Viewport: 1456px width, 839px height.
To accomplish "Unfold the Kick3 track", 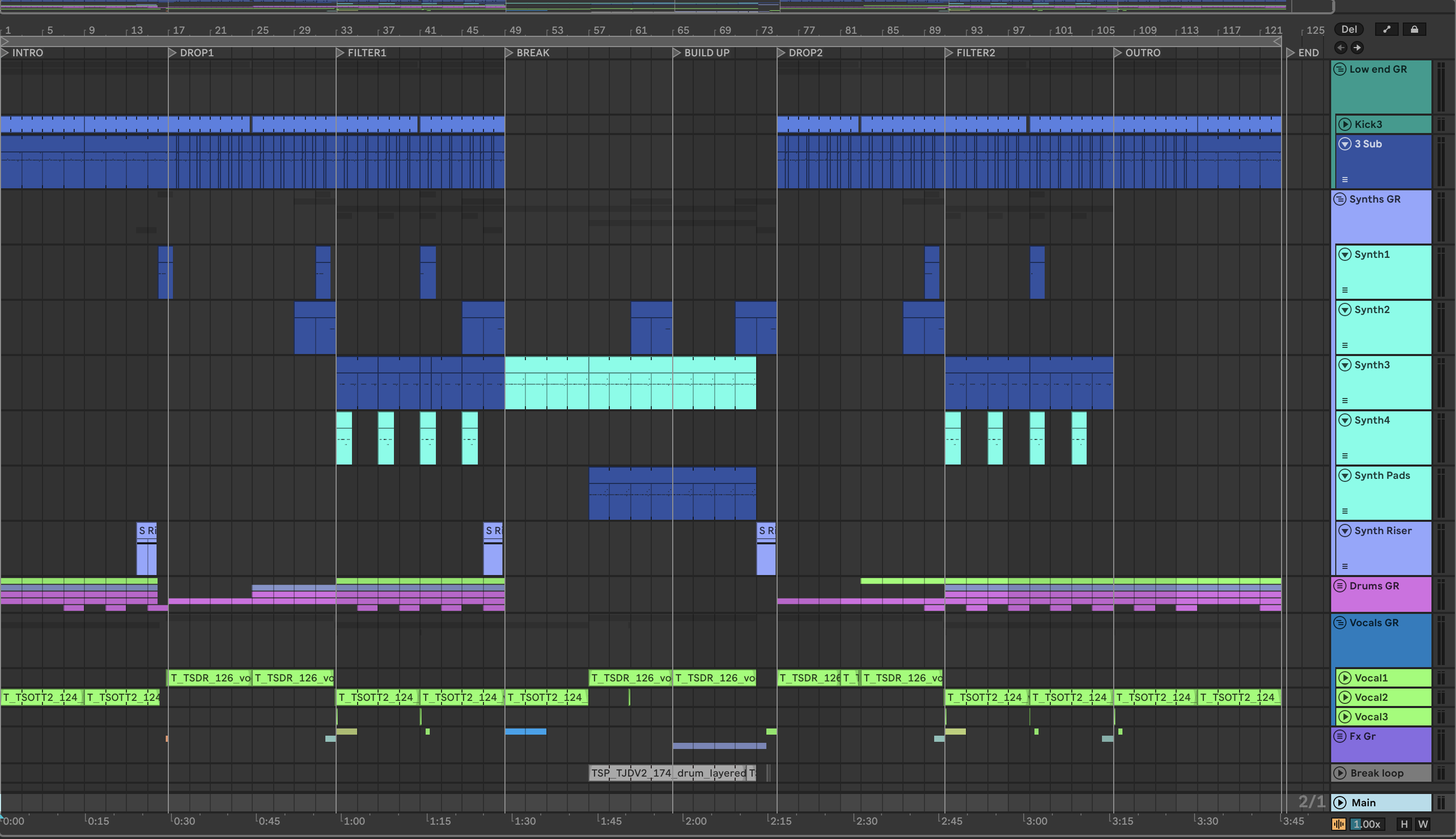I will pyautogui.click(x=1345, y=124).
